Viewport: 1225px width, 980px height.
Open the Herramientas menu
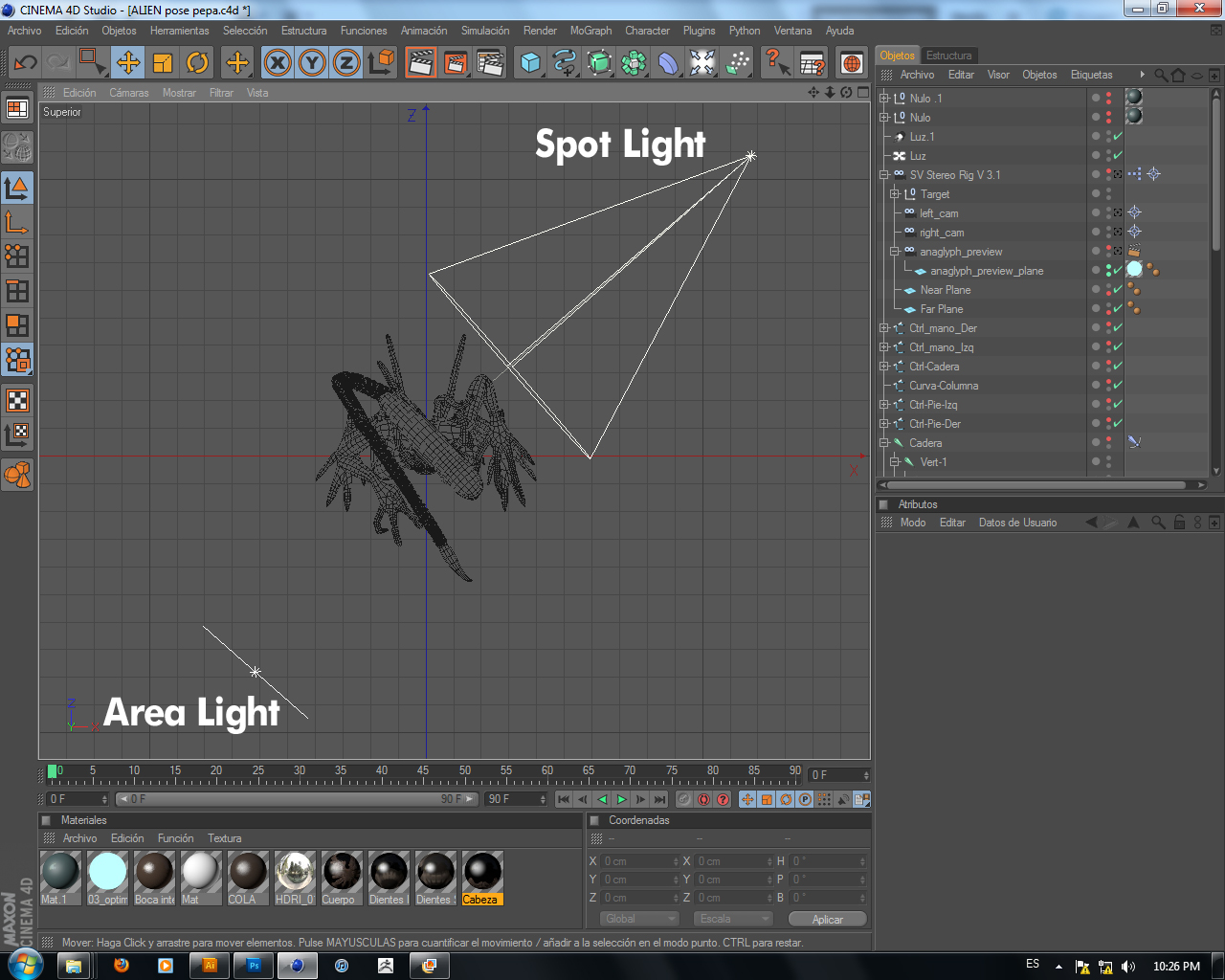(x=180, y=31)
